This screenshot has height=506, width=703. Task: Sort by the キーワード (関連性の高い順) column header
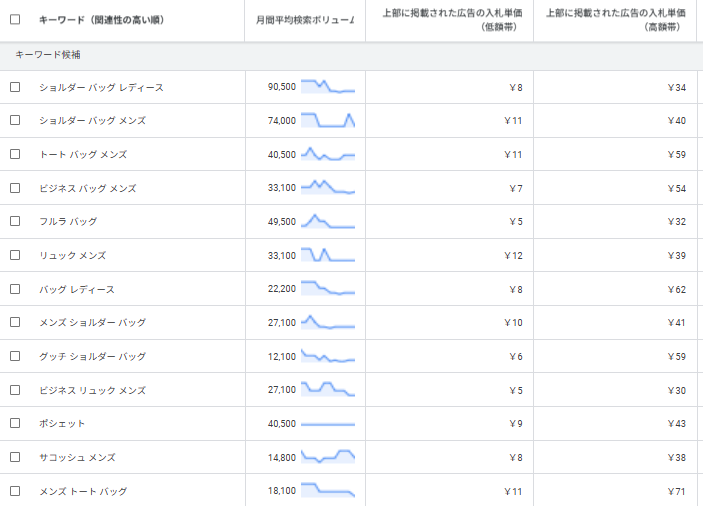point(101,20)
